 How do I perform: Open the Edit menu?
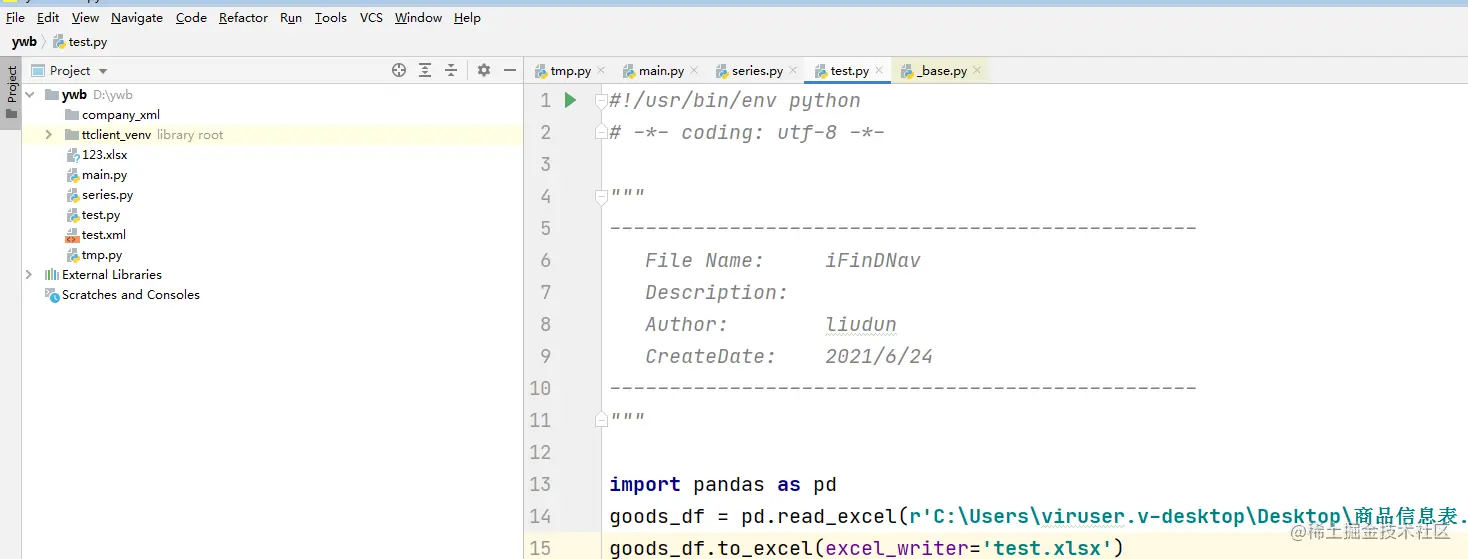tap(48, 18)
